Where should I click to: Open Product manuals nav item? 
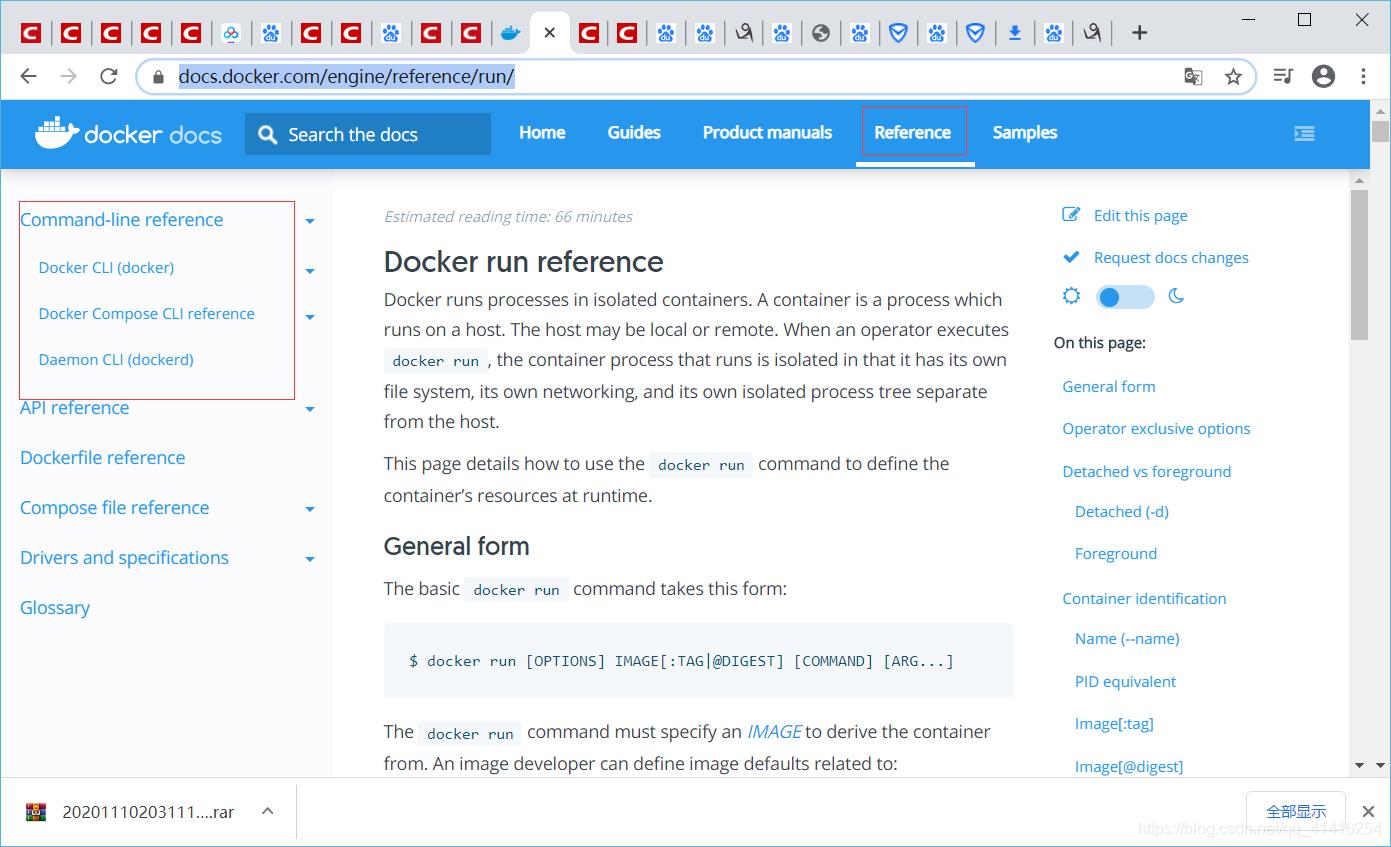click(767, 132)
